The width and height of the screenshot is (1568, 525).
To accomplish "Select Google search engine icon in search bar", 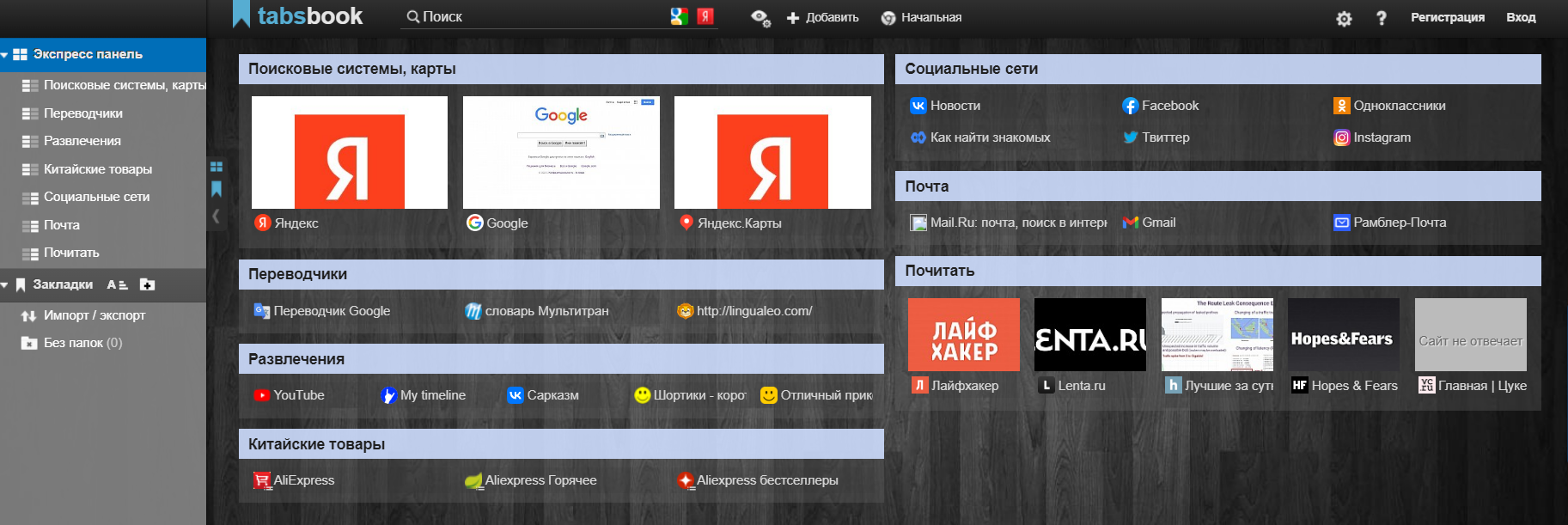I will [679, 16].
